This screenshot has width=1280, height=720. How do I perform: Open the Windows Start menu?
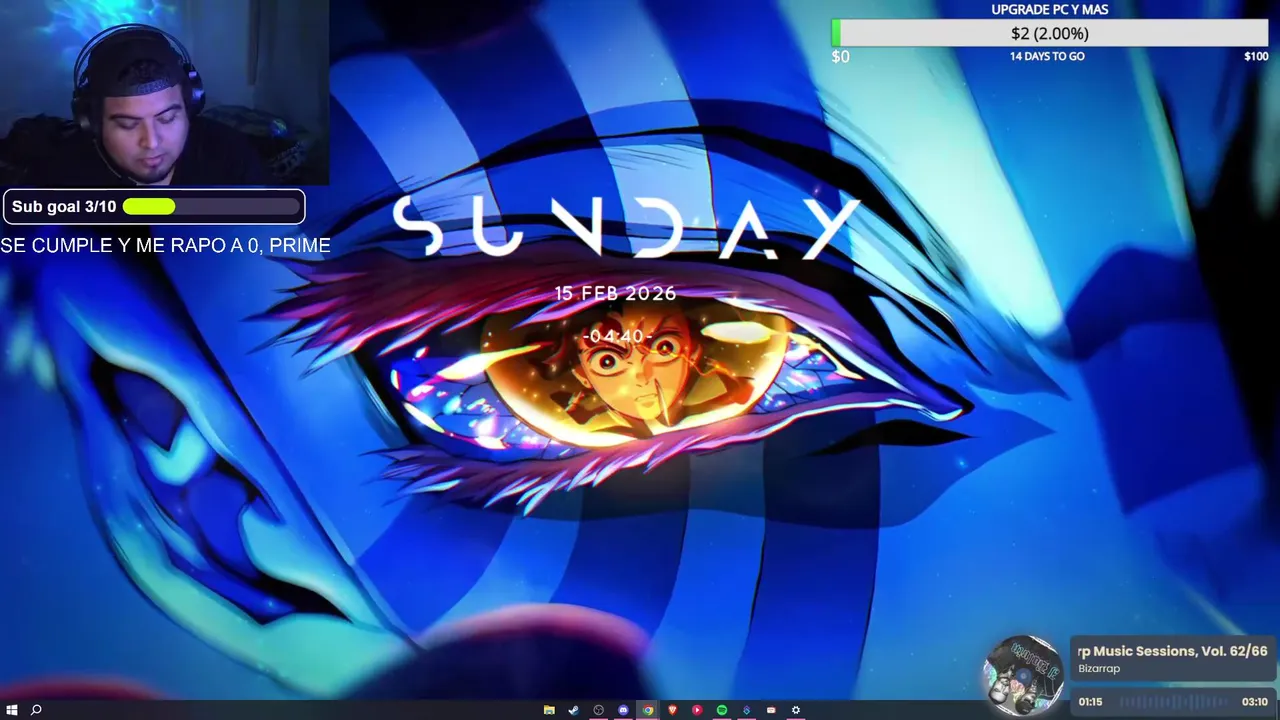tap(12, 710)
